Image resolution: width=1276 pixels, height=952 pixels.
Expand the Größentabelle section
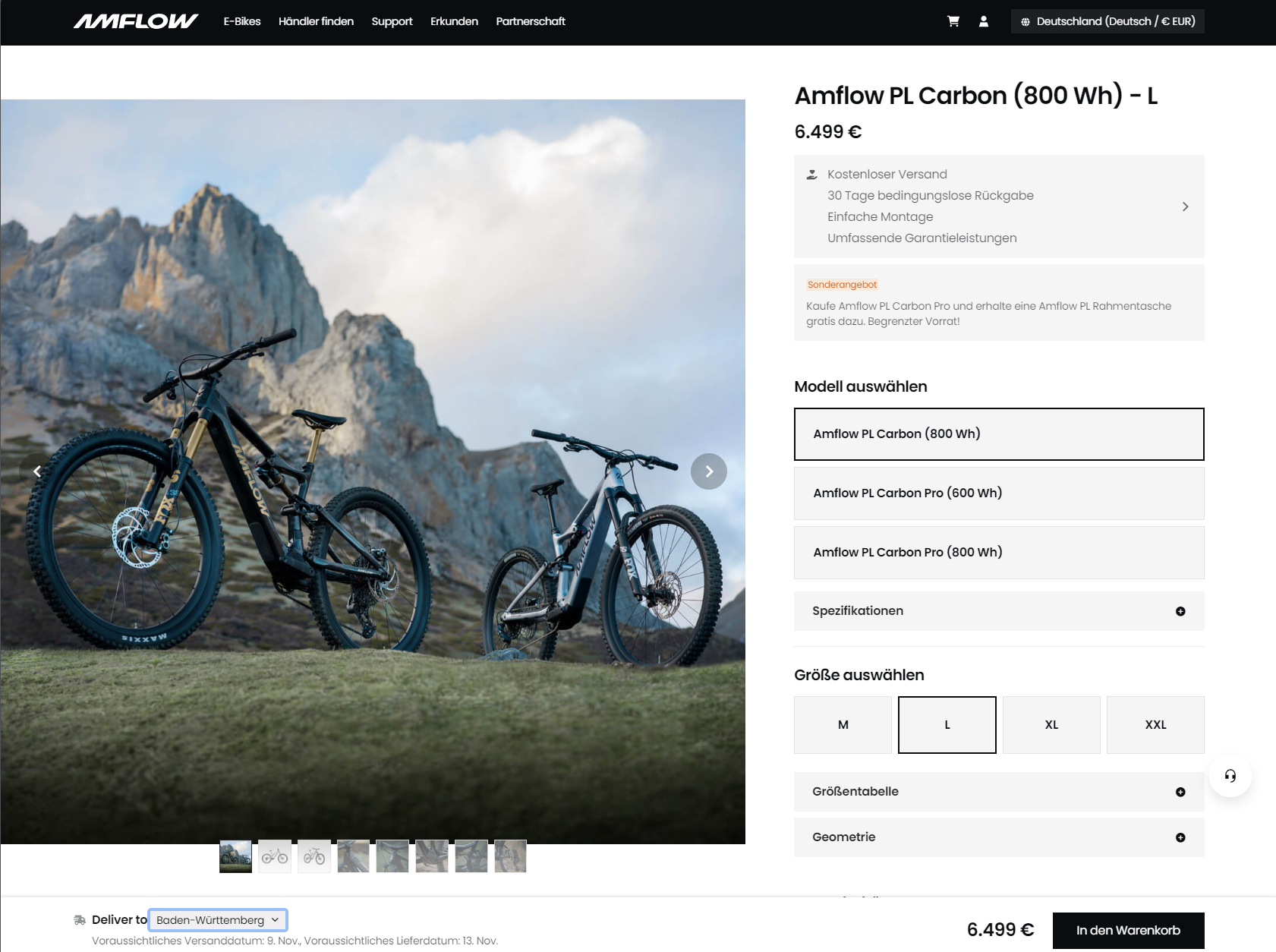click(x=999, y=792)
